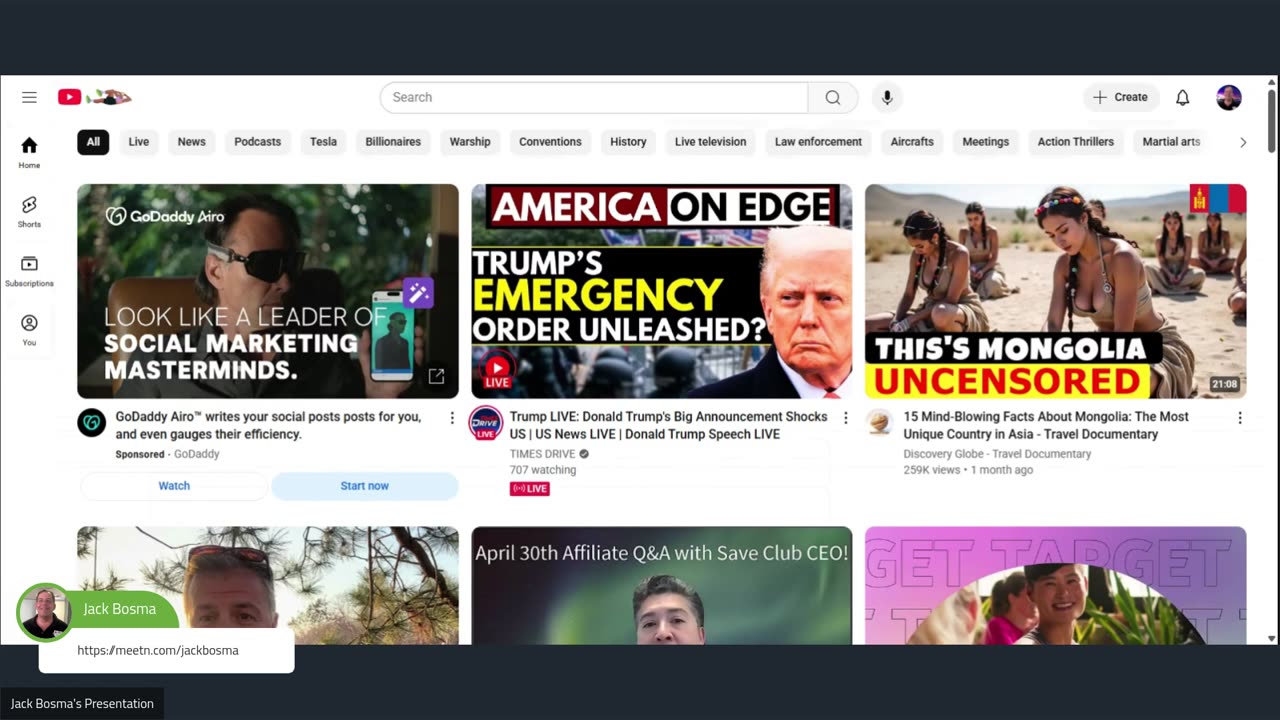Open Discovery Globe channel name

pos(997,454)
